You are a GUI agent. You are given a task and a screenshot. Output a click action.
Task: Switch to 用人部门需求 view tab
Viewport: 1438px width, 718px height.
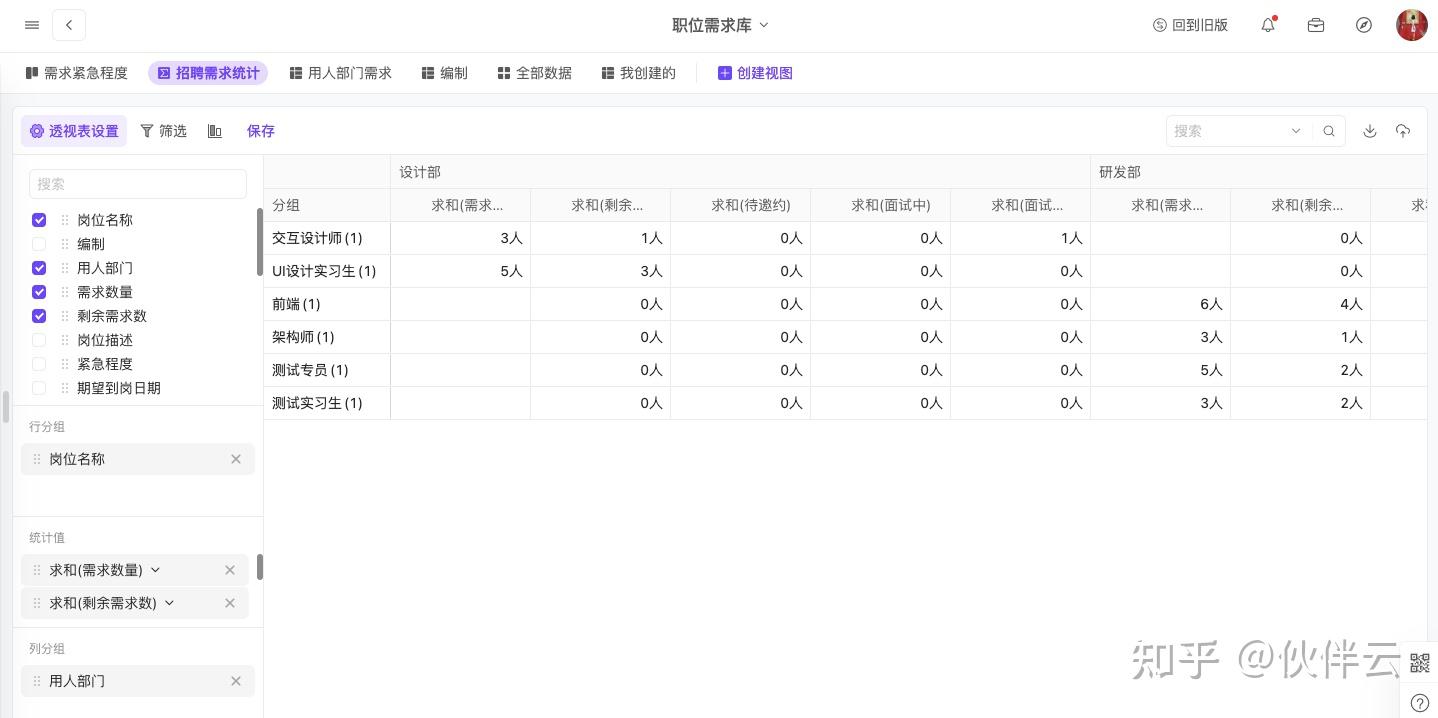(x=341, y=73)
